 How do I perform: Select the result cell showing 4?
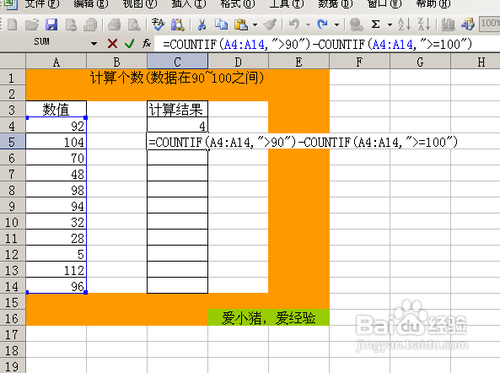(x=177, y=126)
